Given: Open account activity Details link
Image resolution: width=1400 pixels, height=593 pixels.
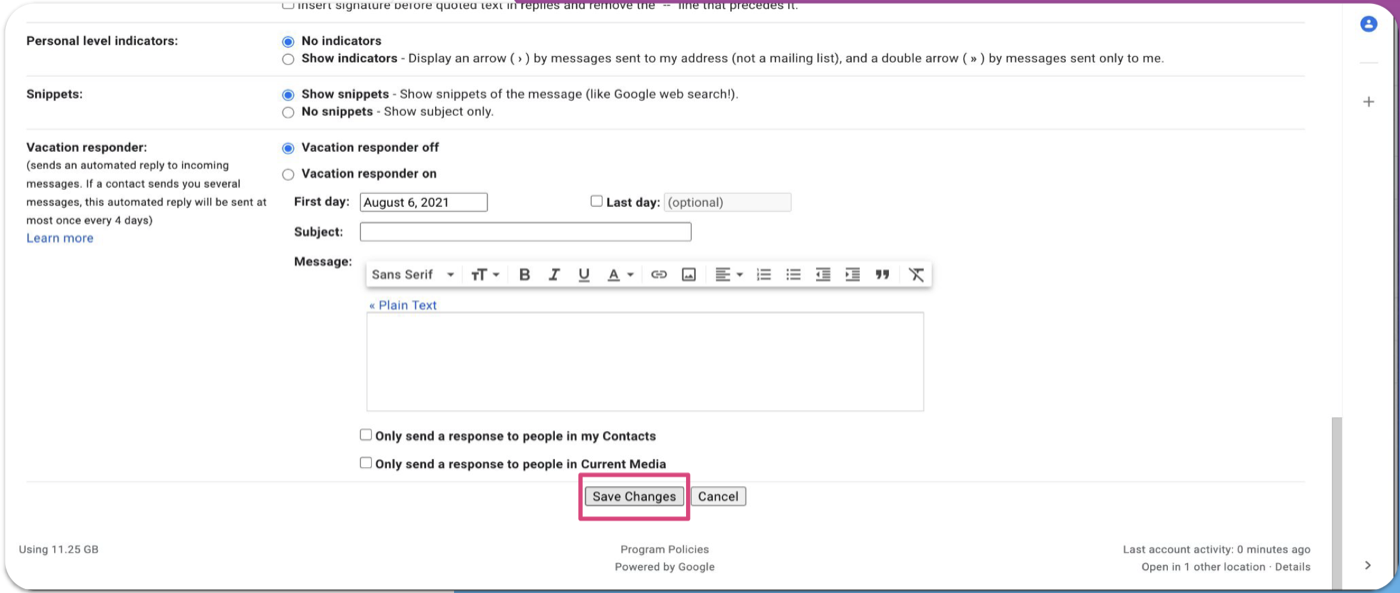Looking at the screenshot, I should (x=1292, y=567).
